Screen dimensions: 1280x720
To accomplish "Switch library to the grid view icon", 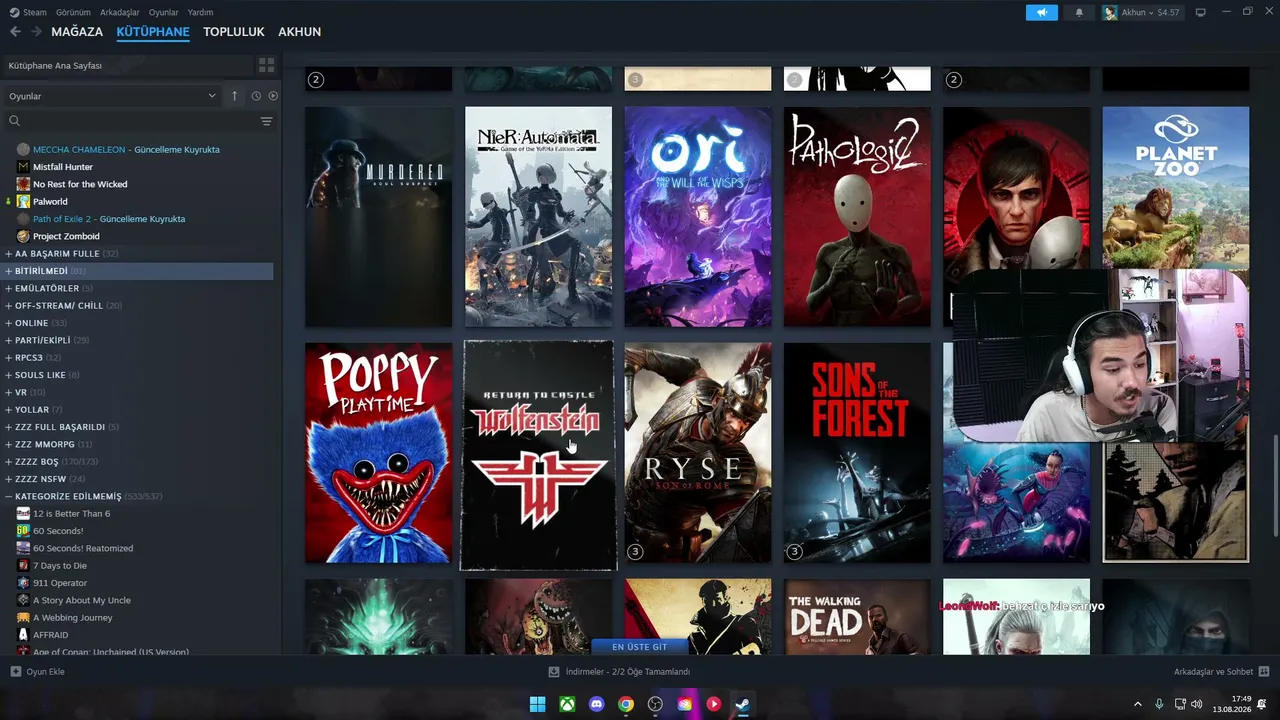I will [266, 65].
